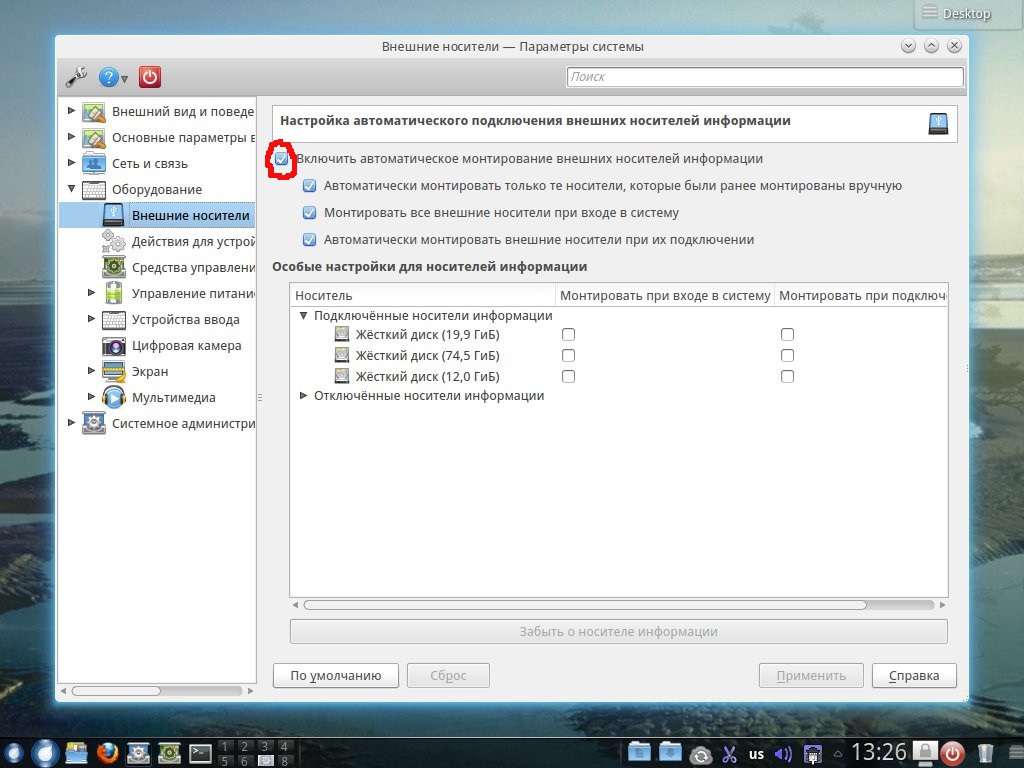The width and height of the screenshot is (1024, 768).
Task: Open Действия для устройств settings
Action: [193, 242]
